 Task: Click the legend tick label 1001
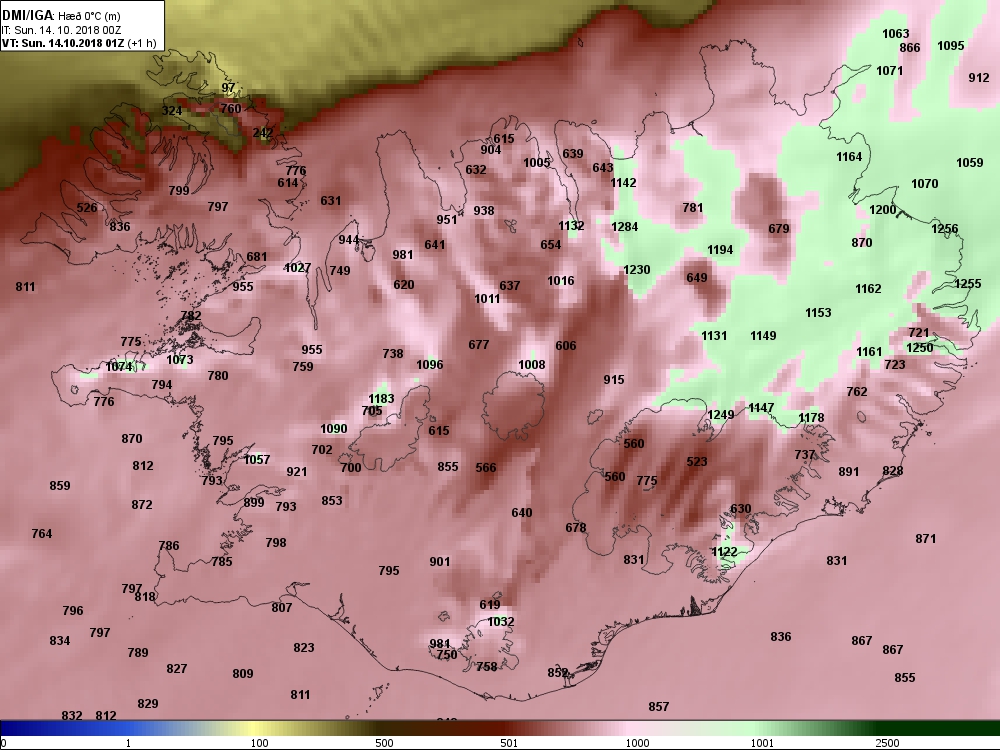(x=763, y=743)
